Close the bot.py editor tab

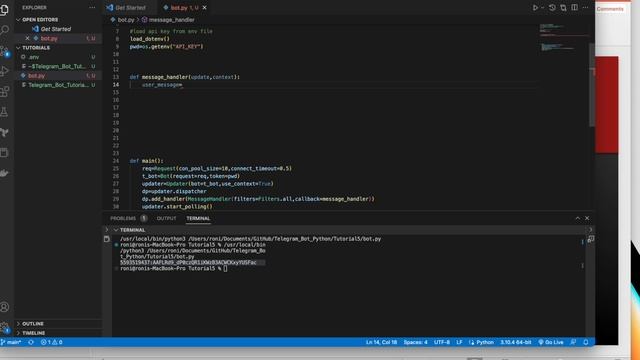(x=204, y=7)
